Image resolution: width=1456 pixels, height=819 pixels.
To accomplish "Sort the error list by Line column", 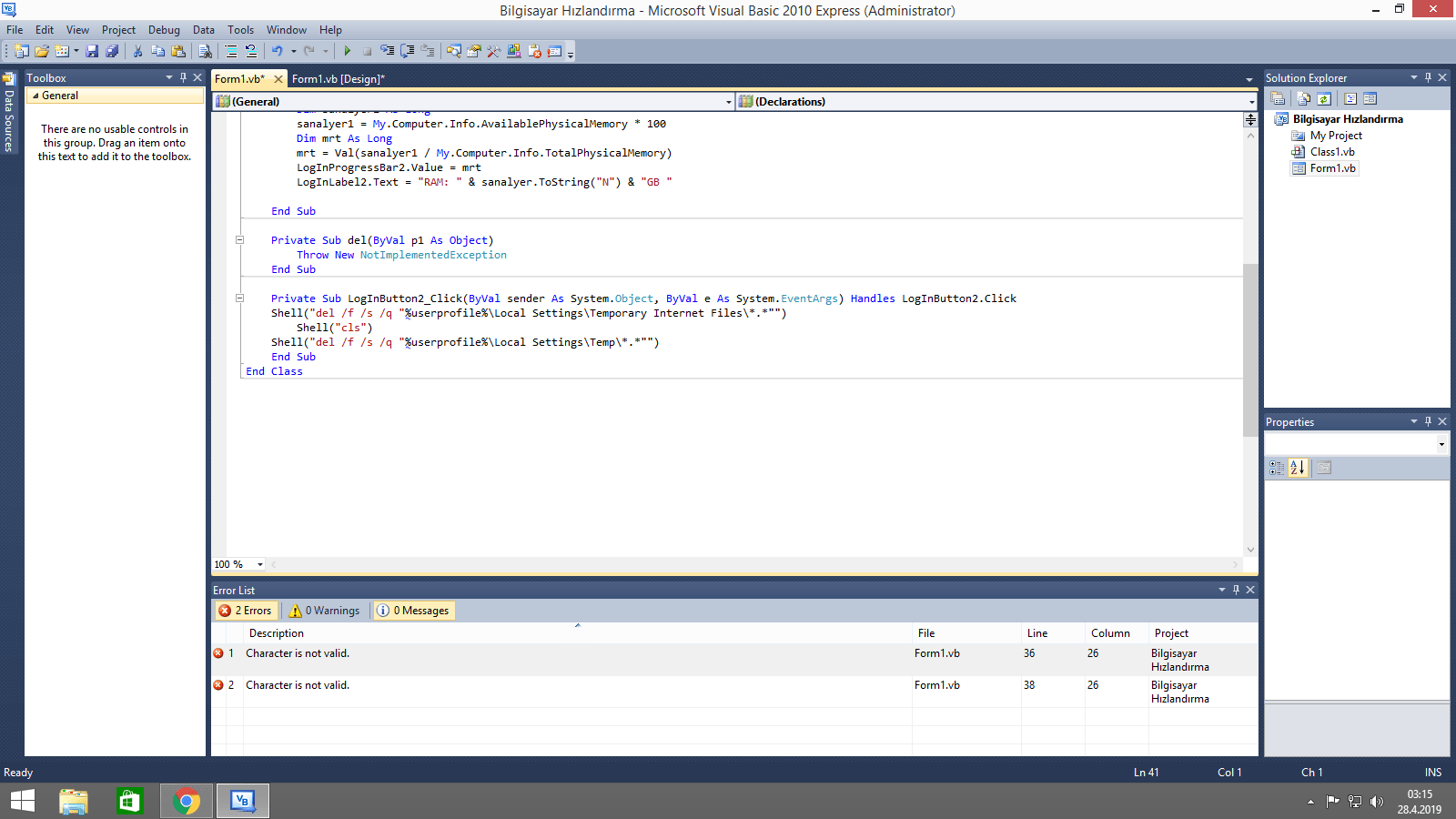I will [1053, 633].
